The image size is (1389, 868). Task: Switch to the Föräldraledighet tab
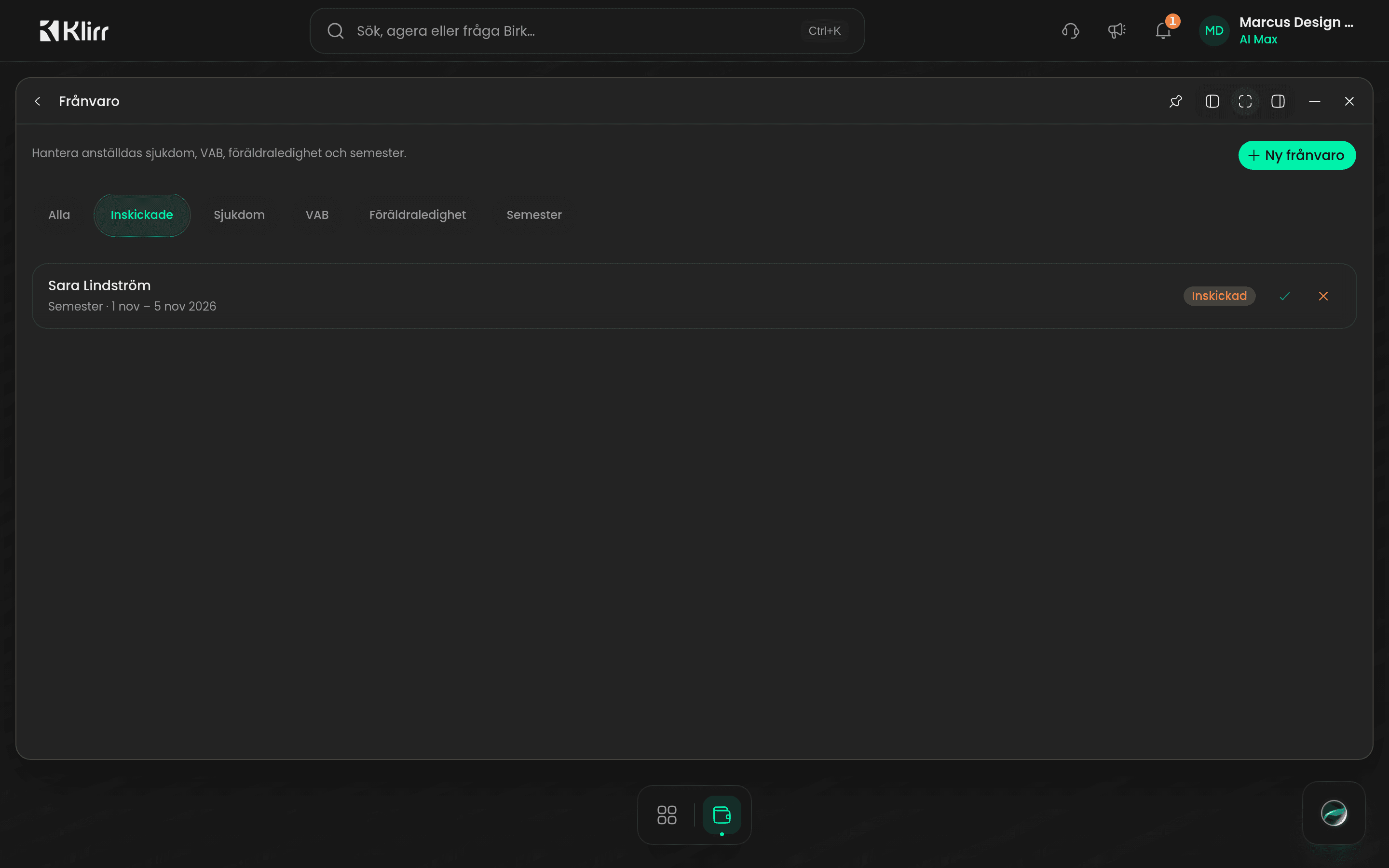coord(417,215)
